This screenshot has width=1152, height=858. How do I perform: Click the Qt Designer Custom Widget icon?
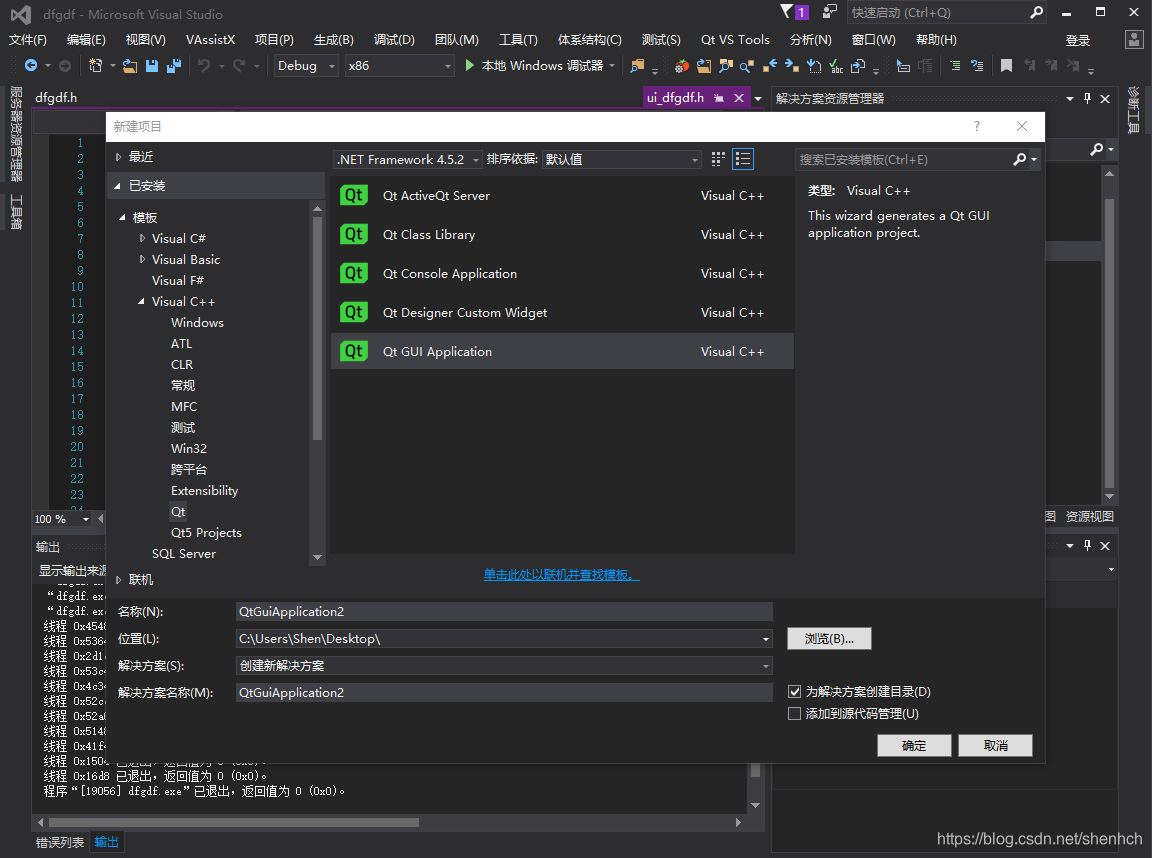tap(354, 312)
